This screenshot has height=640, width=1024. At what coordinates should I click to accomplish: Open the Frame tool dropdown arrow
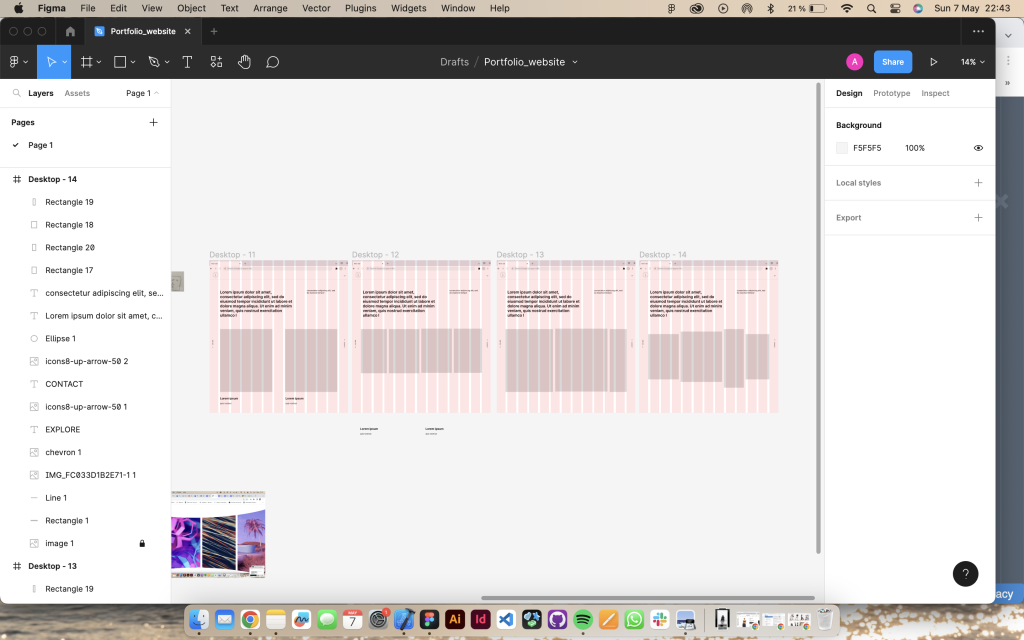pos(99,62)
